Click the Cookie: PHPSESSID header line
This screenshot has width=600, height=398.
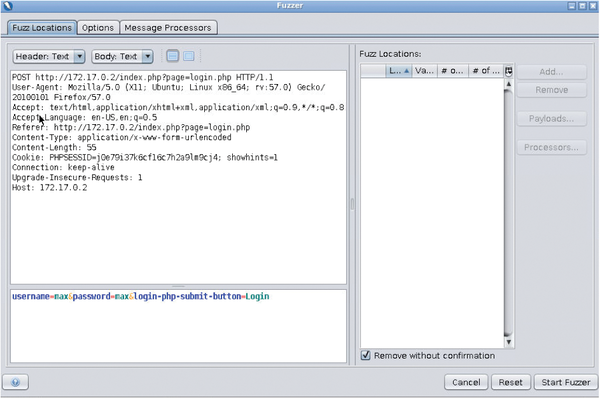coord(145,158)
